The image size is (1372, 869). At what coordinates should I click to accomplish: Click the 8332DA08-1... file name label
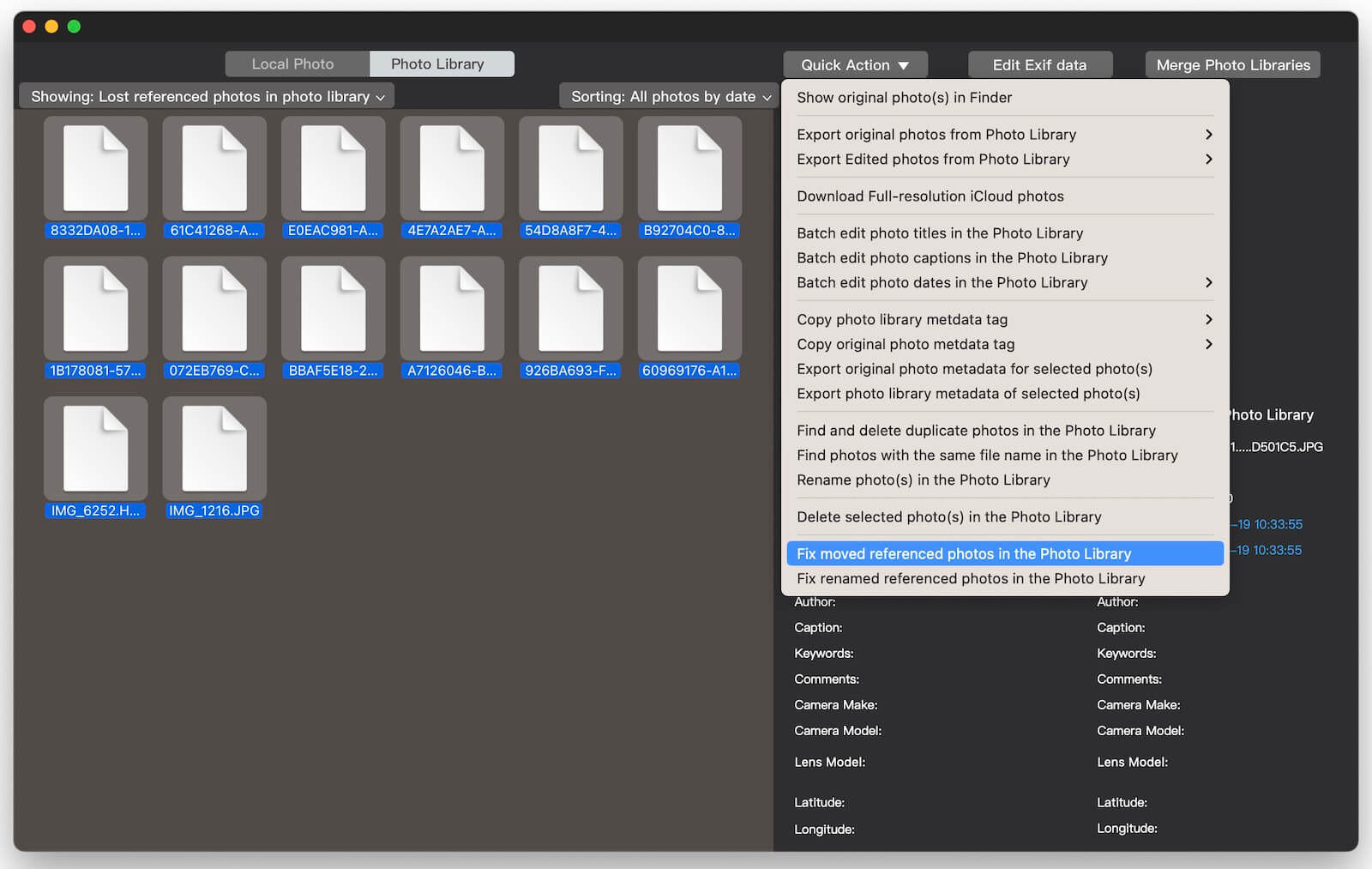pos(95,230)
